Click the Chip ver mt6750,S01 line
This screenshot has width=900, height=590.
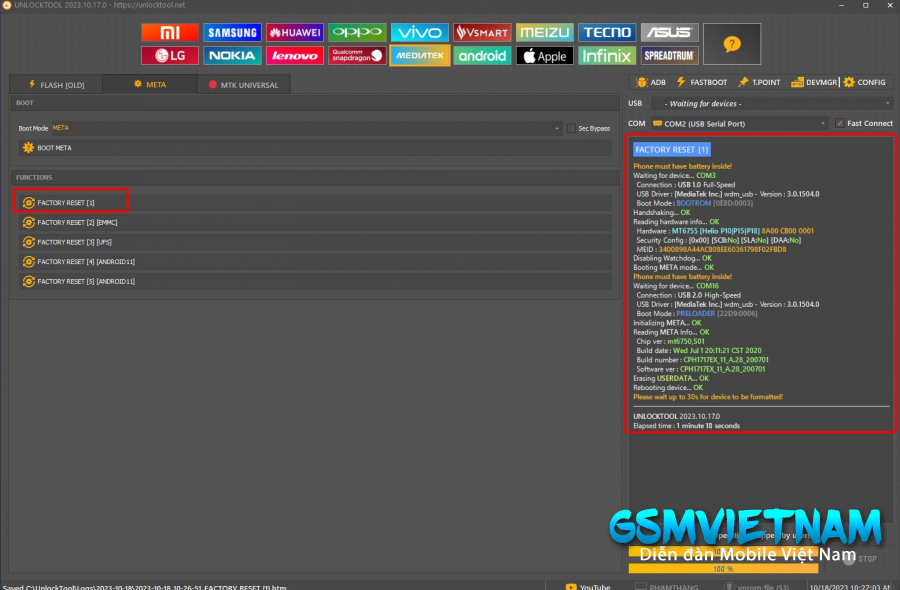[x=670, y=341]
